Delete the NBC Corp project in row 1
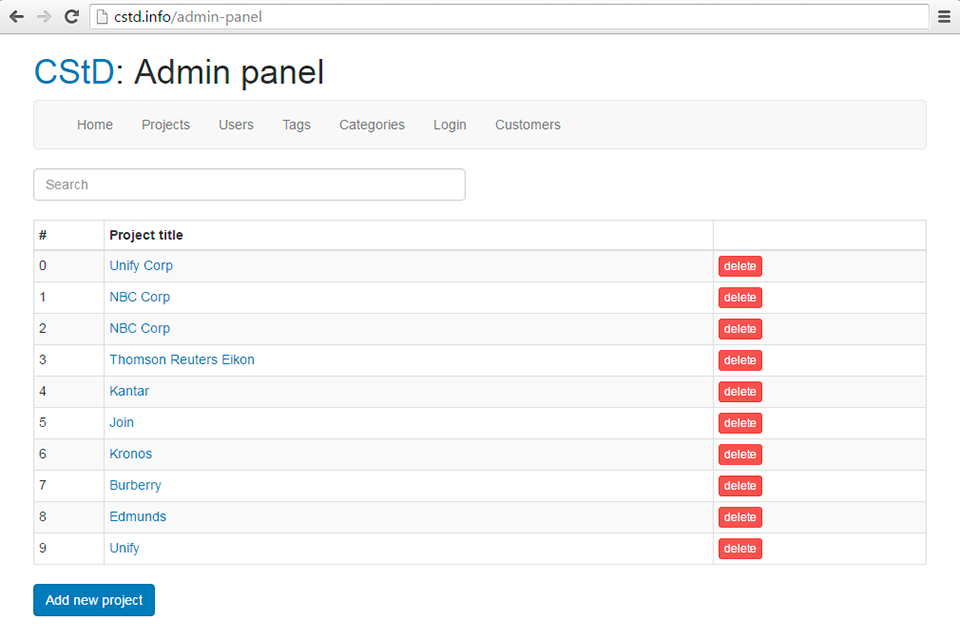Image resolution: width=960 pixels, height=640 pixels. (740, 298)
